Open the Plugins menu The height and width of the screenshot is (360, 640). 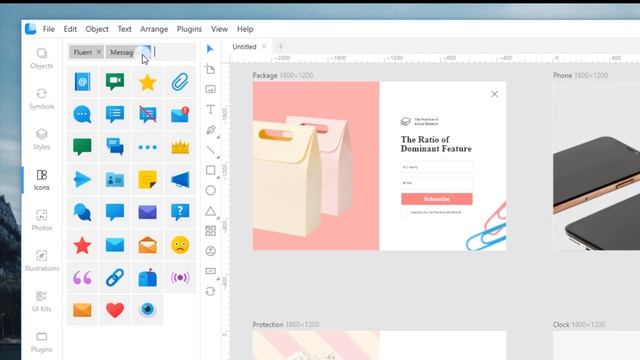pyautogui.click(x=189, y=29)
